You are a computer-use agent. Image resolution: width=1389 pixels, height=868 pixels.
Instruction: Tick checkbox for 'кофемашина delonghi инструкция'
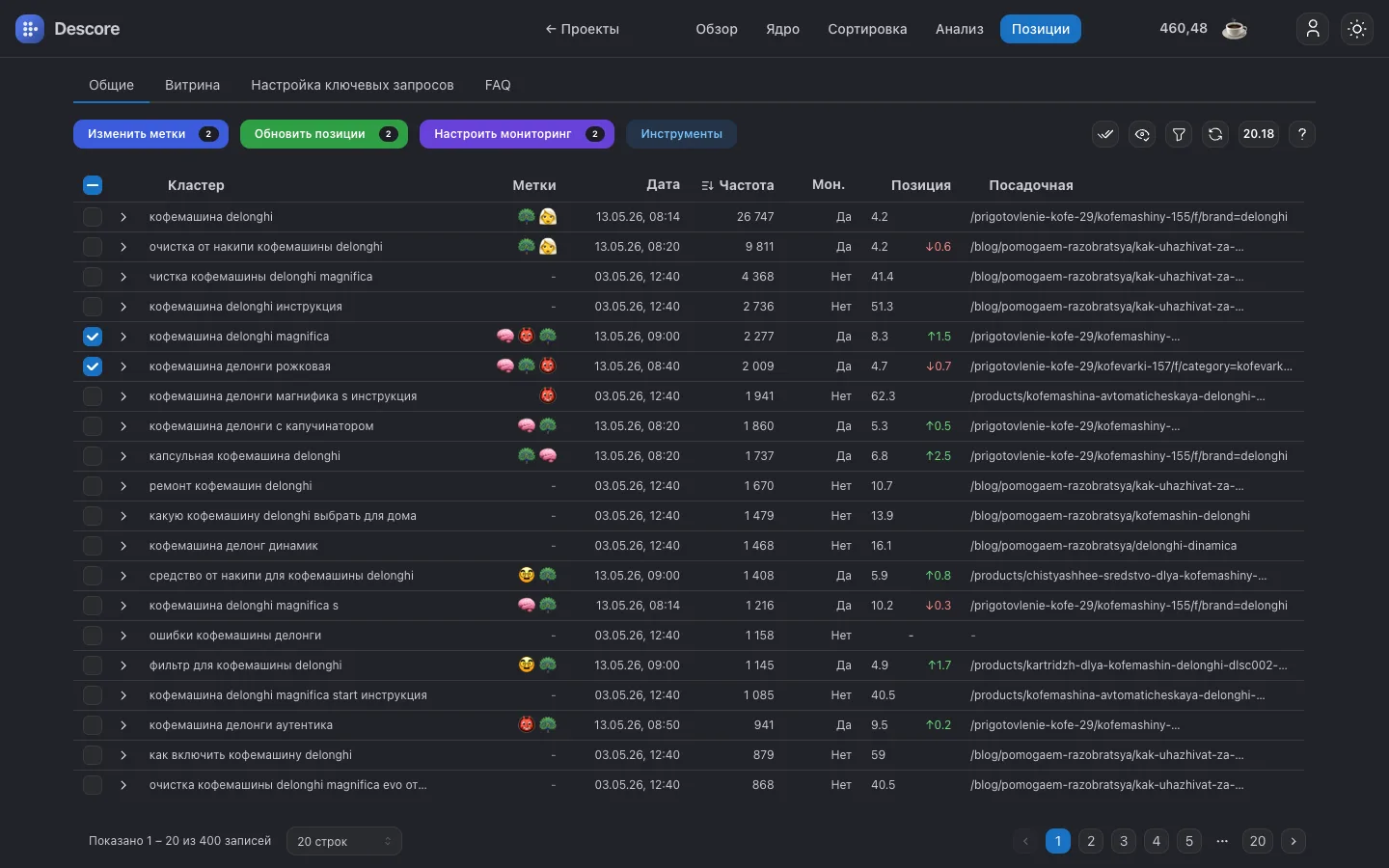click(93, 307)
